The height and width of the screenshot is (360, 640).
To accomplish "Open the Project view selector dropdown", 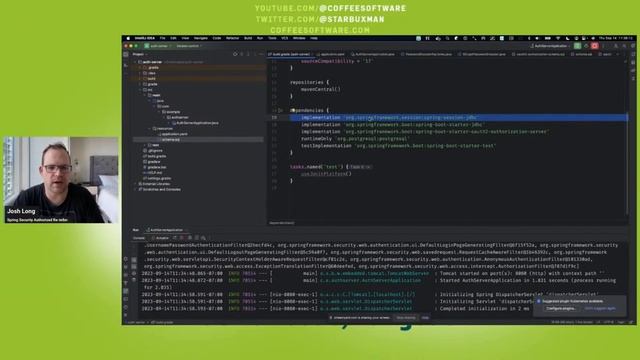I will point(140,54).
